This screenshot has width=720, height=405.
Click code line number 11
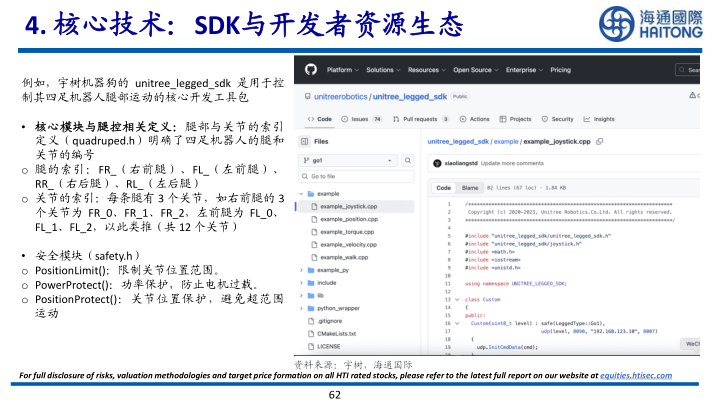click(448, 284)
